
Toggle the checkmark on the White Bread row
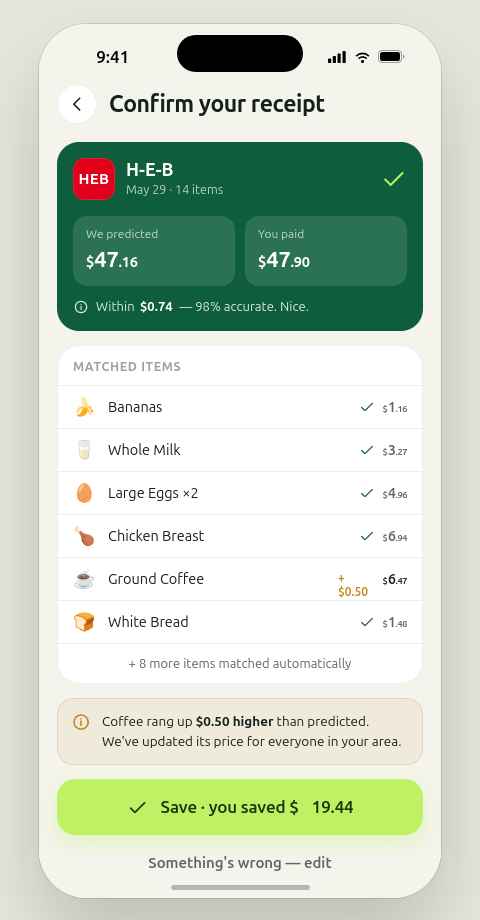click(x=367, y=622)
